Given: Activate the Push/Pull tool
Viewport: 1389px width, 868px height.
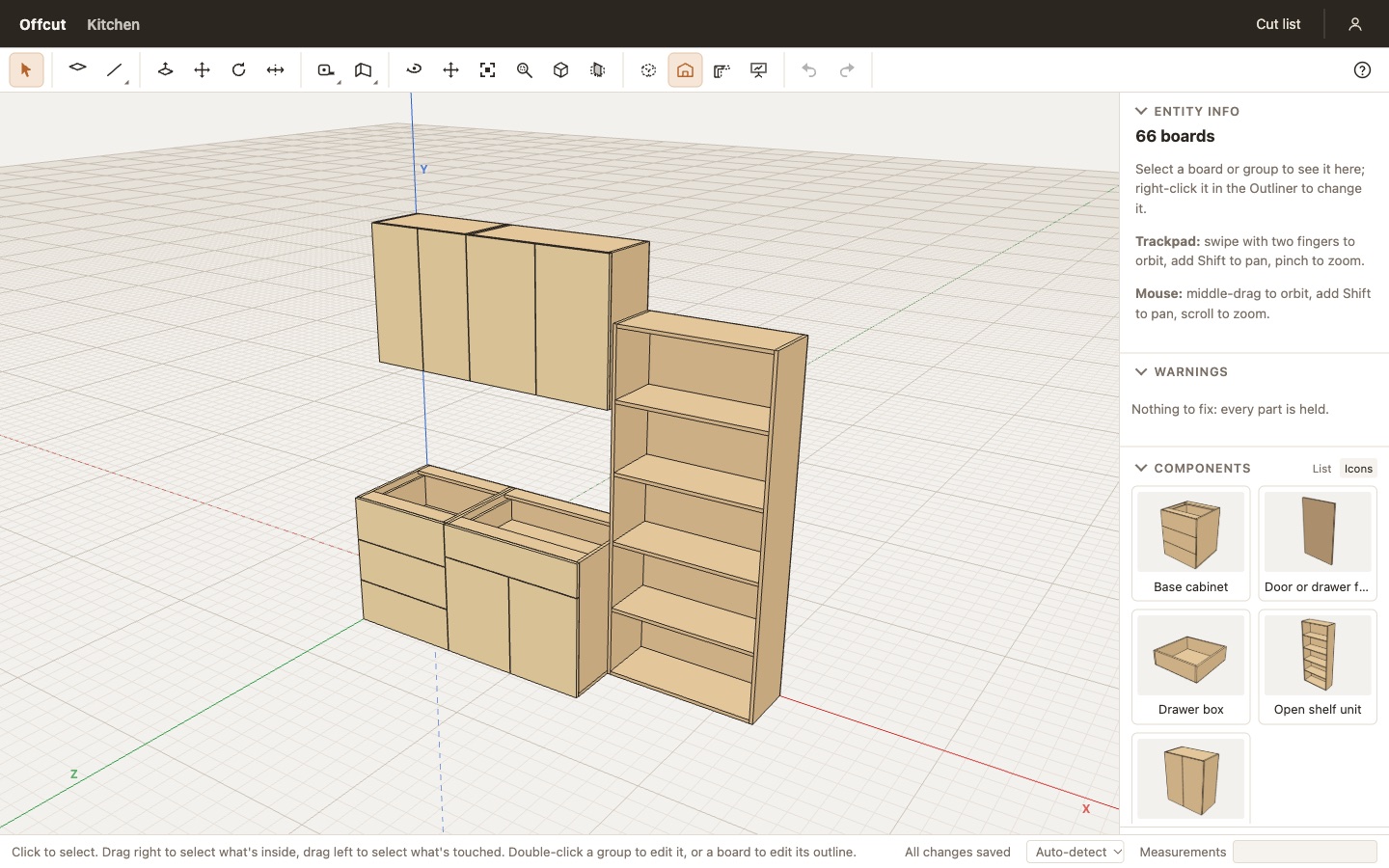Looking at the screenshot, I should [x=166, y=70].
